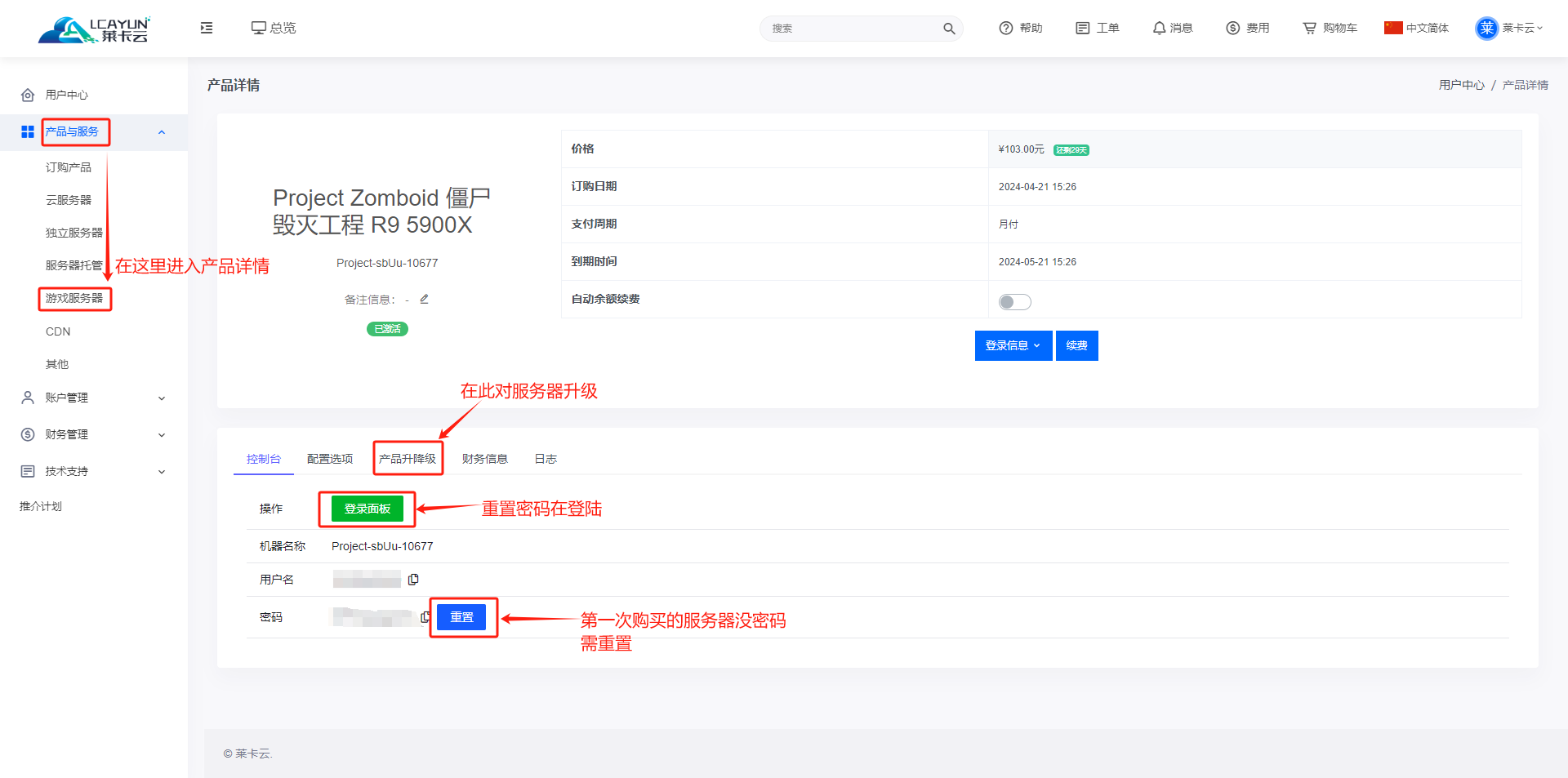The width and height of the screenshot is (1568, 778).
Task: Click 用户中心 breadcrumb link
Action: (x=1462, y=85)
